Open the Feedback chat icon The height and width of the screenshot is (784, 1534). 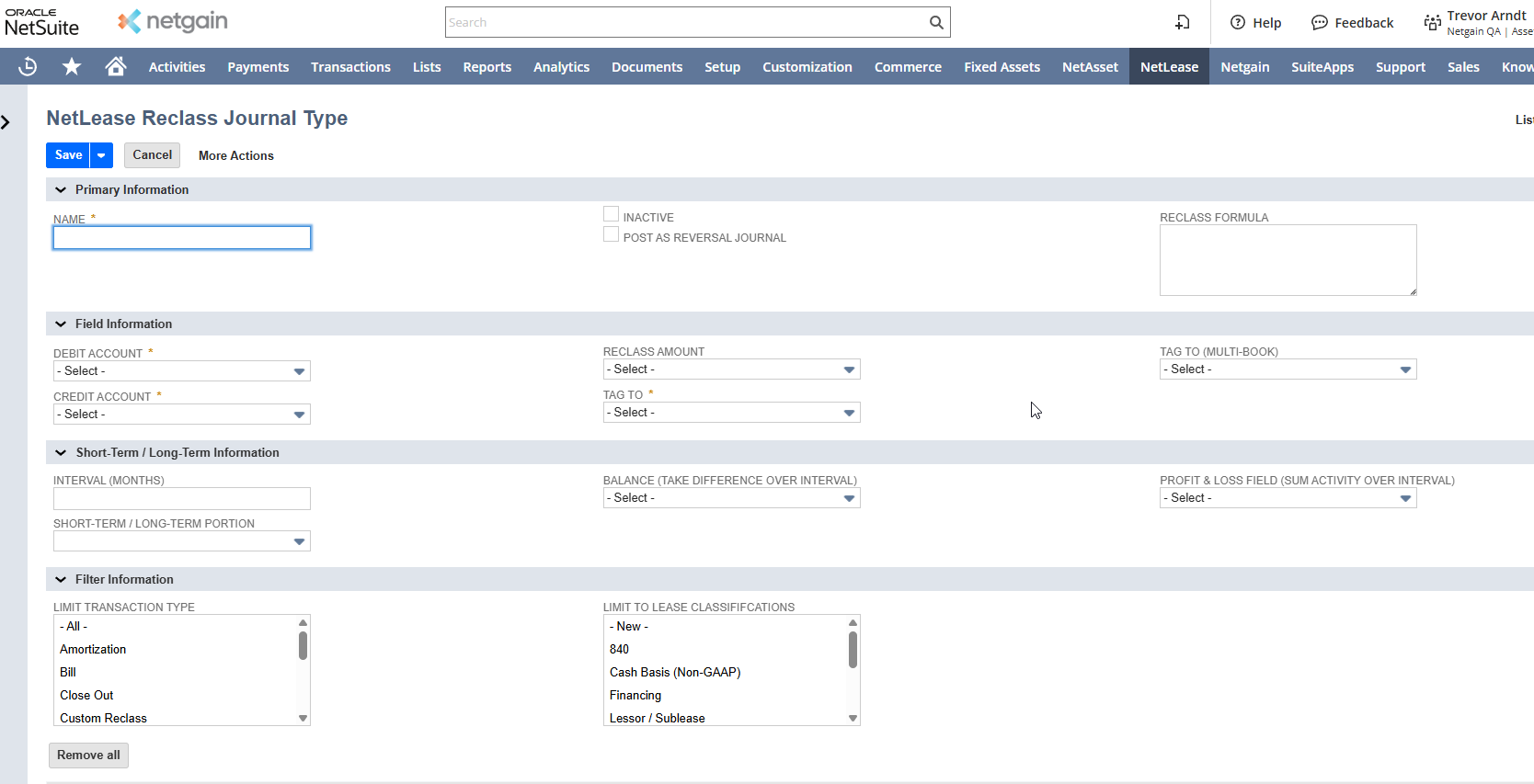[1319, 23]
